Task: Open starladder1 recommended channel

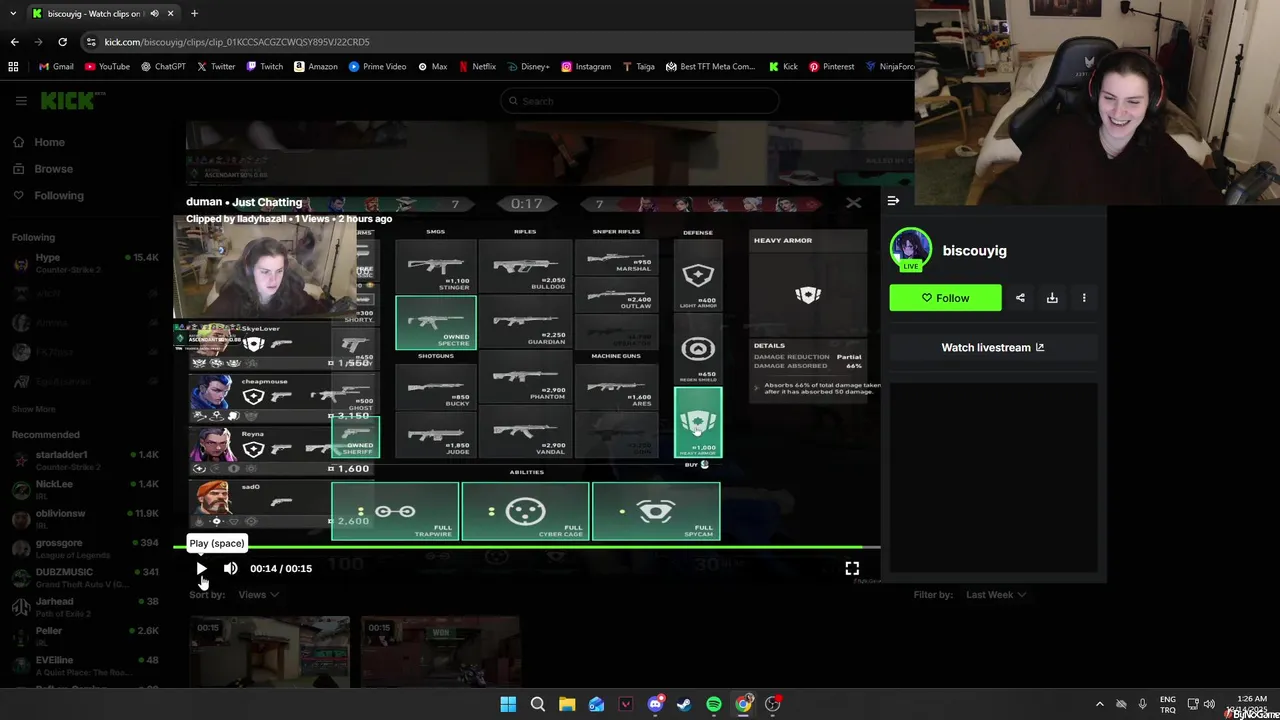Action: [85, 461]
